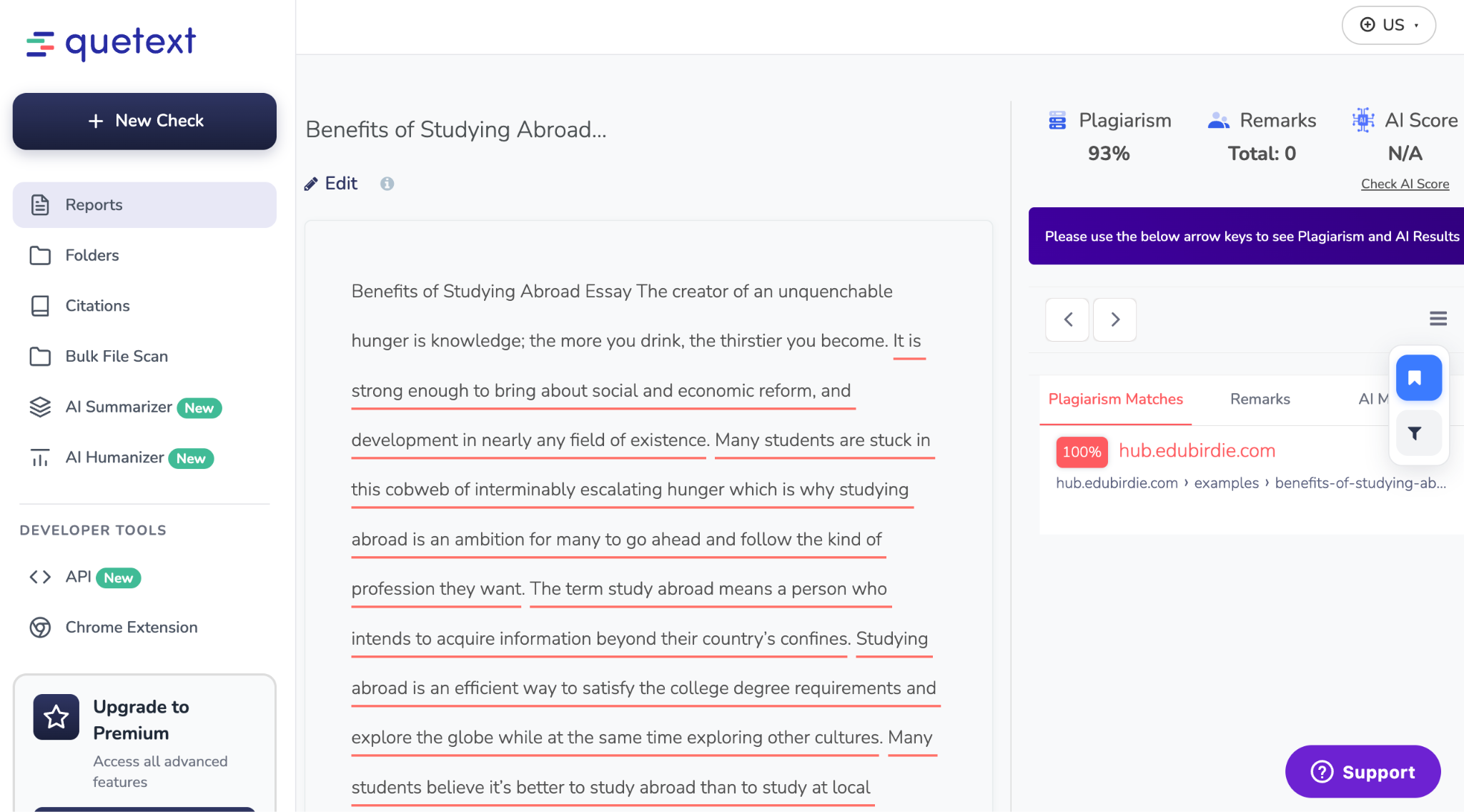This screenshot has width=1464, height=812.
Task: Click the Upgrade to Premium heading
Action: tap(142, 720)
